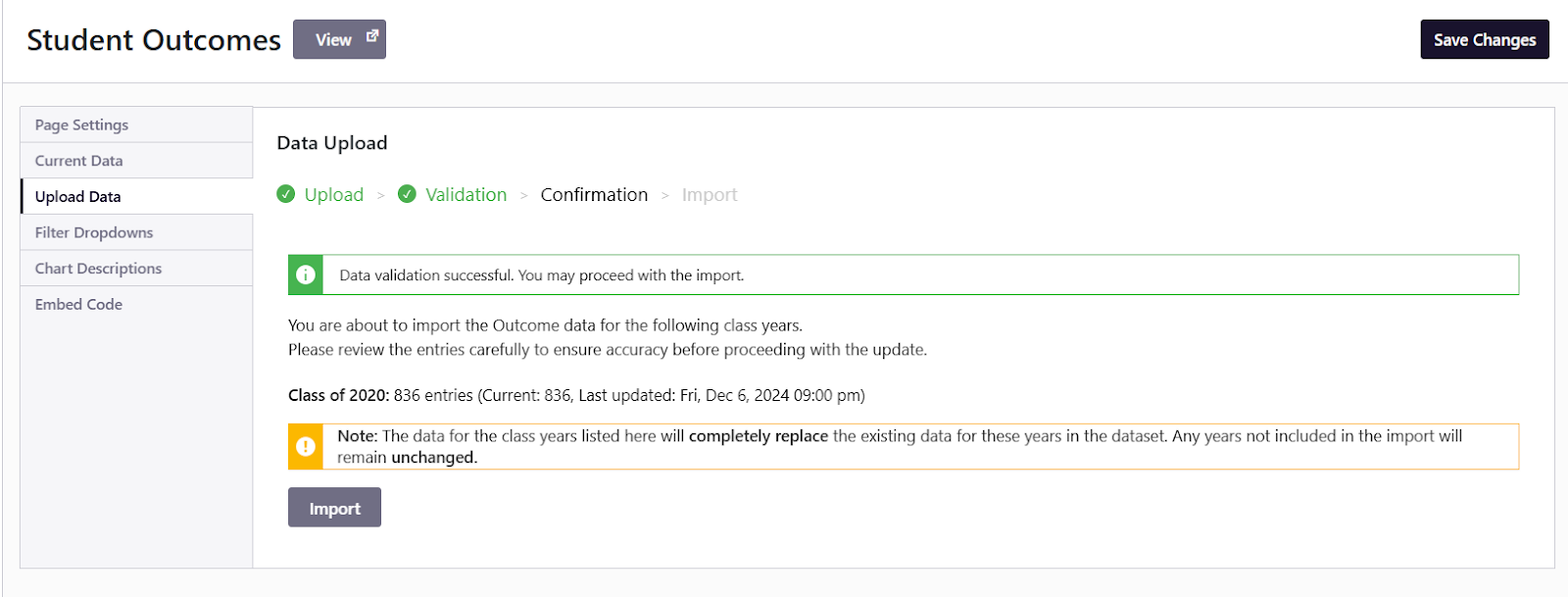This screenshot has height=597, width=1568.
Task: Click the green info icon in the success banner
Action: (x=306, y=275)
